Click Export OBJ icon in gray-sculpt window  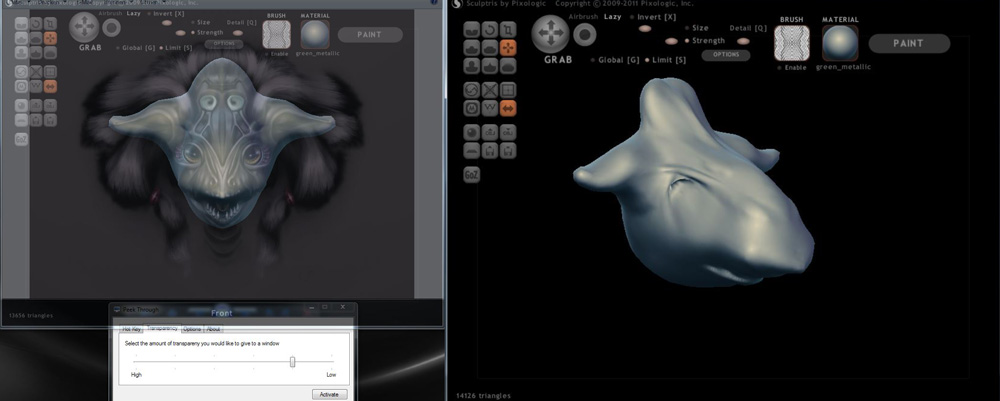(x=508, y=133)
